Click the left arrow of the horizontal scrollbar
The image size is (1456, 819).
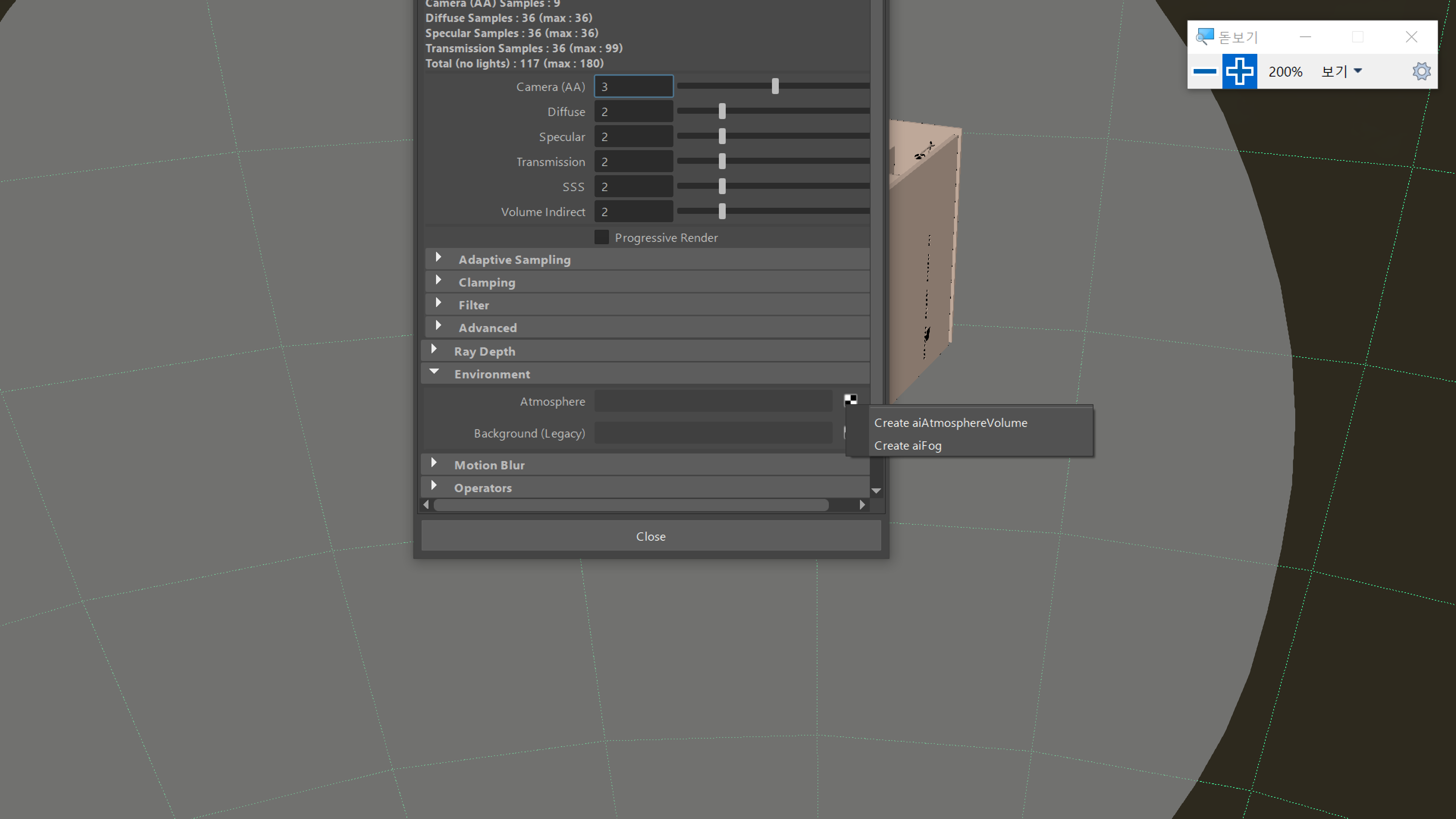426,505
